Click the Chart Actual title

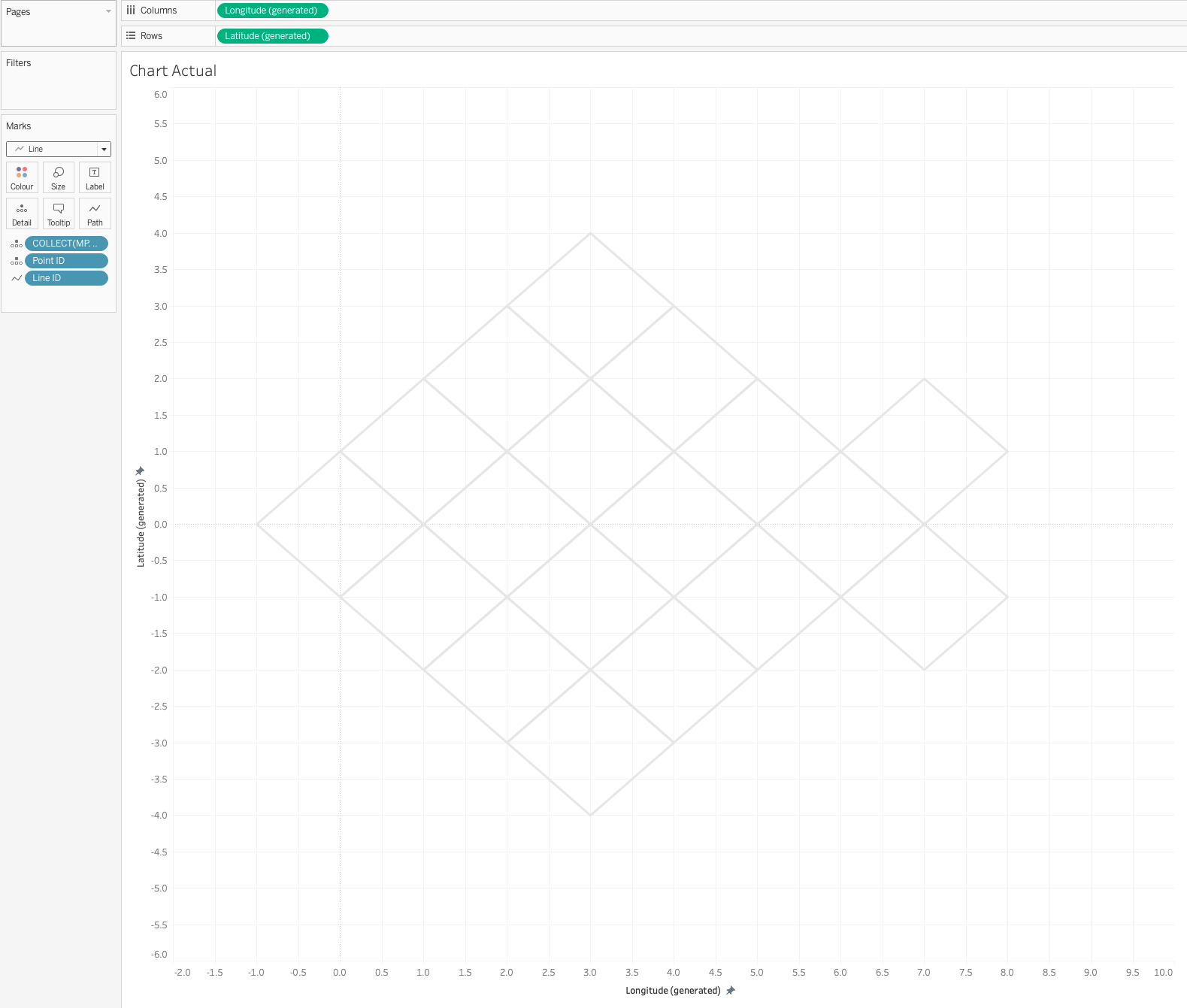[x=173, y=71]
